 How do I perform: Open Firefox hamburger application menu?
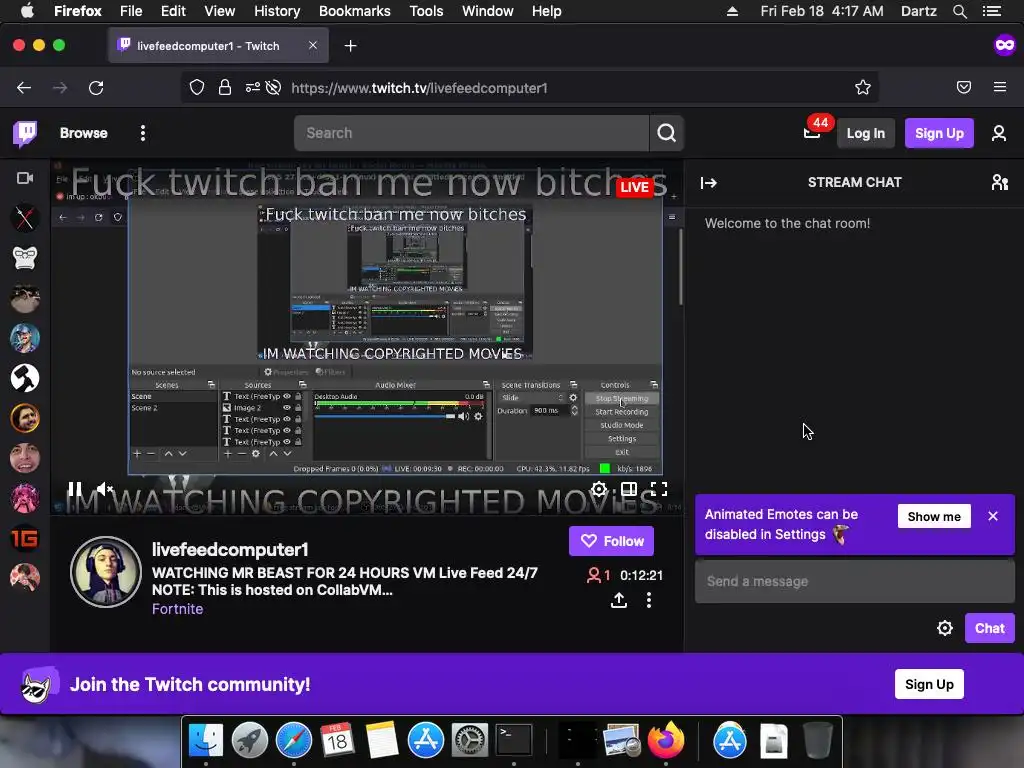click(x=1000, y=87)
